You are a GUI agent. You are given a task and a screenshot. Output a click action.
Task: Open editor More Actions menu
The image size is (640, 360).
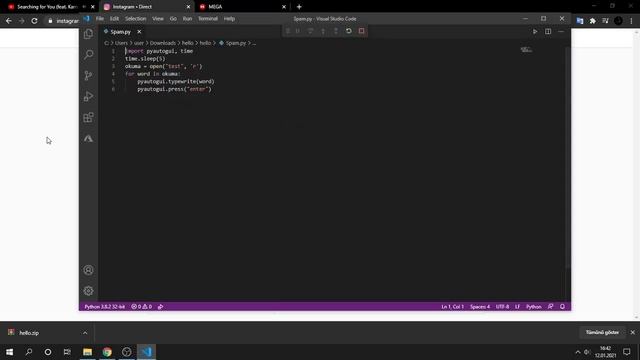pyautogui.click(x=561, y=31)
